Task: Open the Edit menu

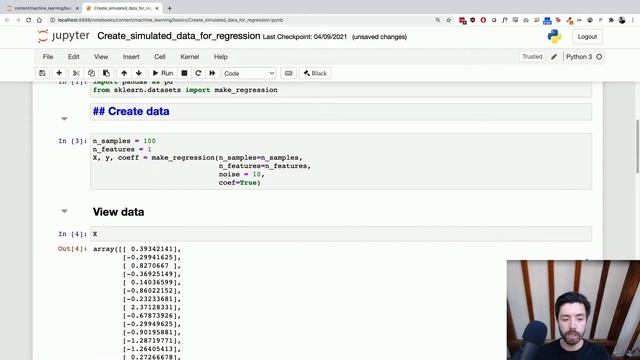Action: coord(73,57)
